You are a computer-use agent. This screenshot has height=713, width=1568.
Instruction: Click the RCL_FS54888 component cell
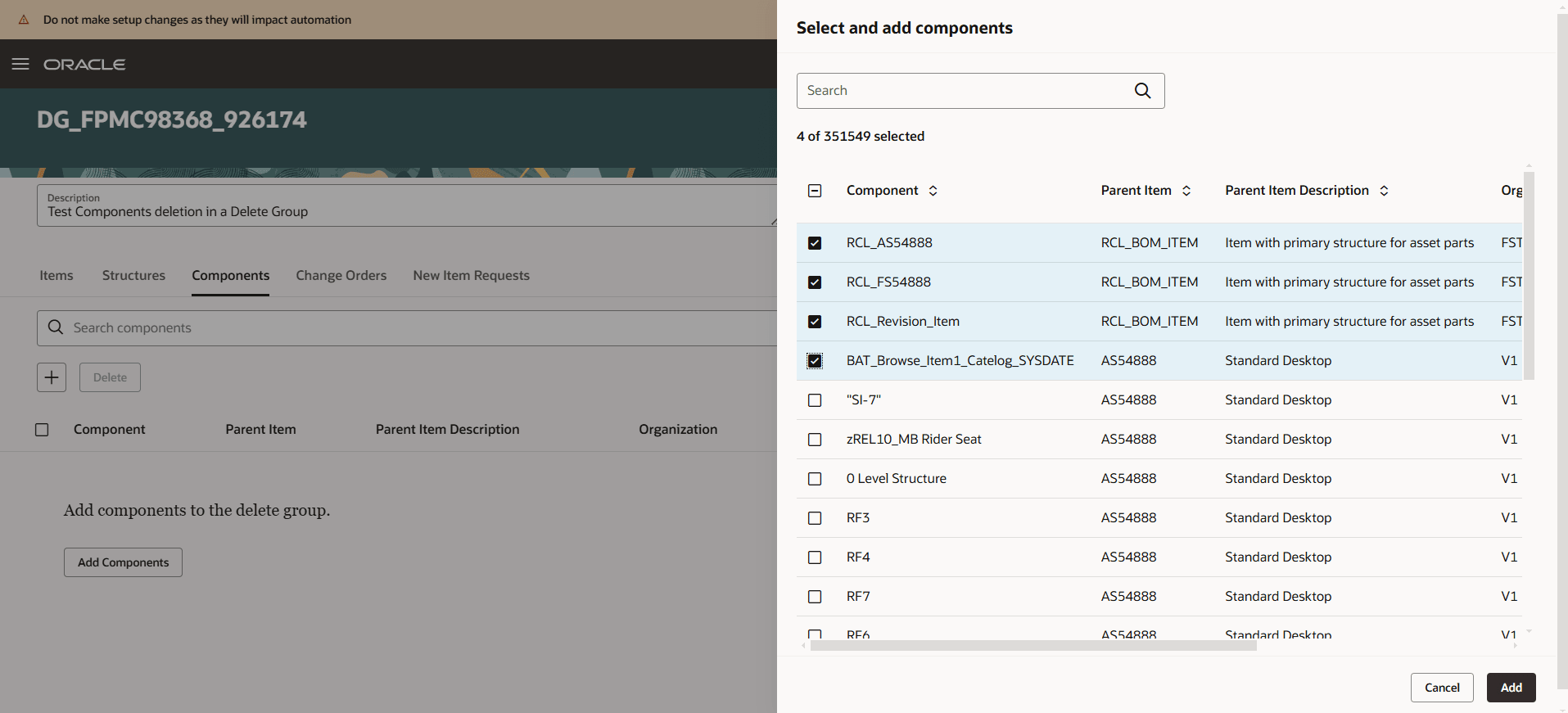click(x=888, y=282)
